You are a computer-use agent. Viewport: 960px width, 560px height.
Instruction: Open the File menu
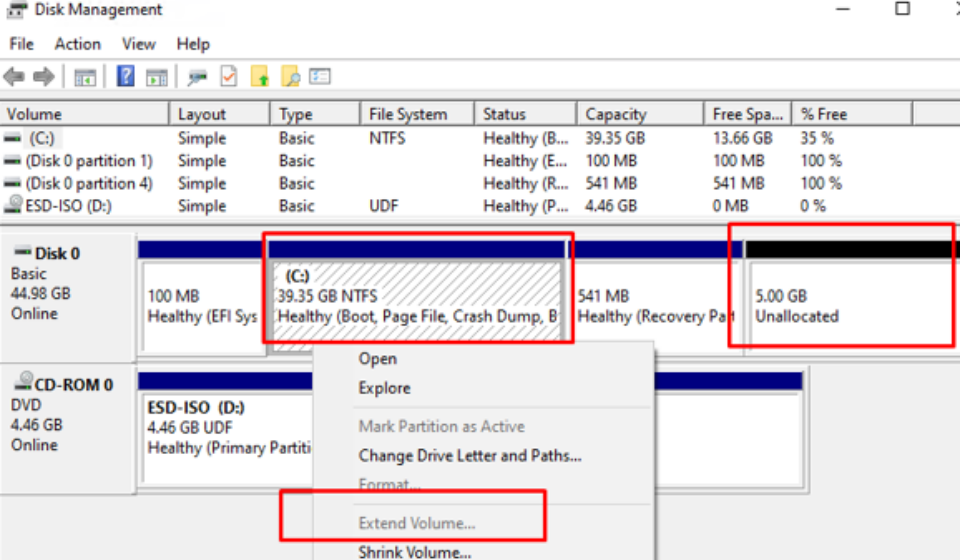[21, 44]
